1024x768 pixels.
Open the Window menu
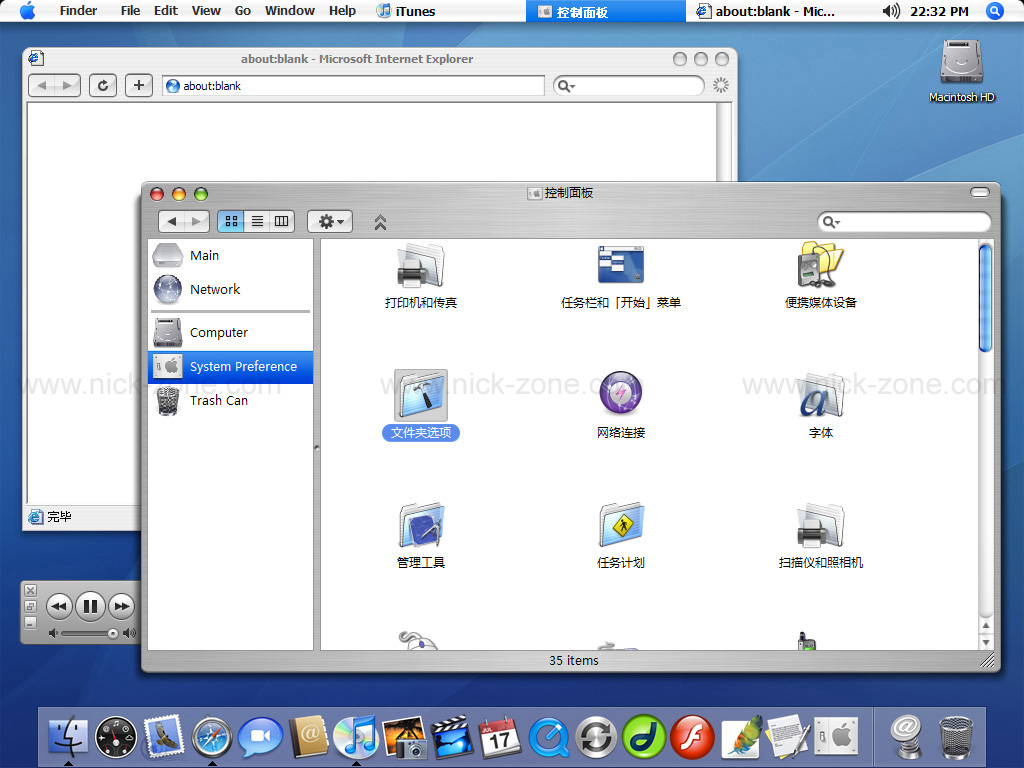pyautogui.click(x=290, y=11)
